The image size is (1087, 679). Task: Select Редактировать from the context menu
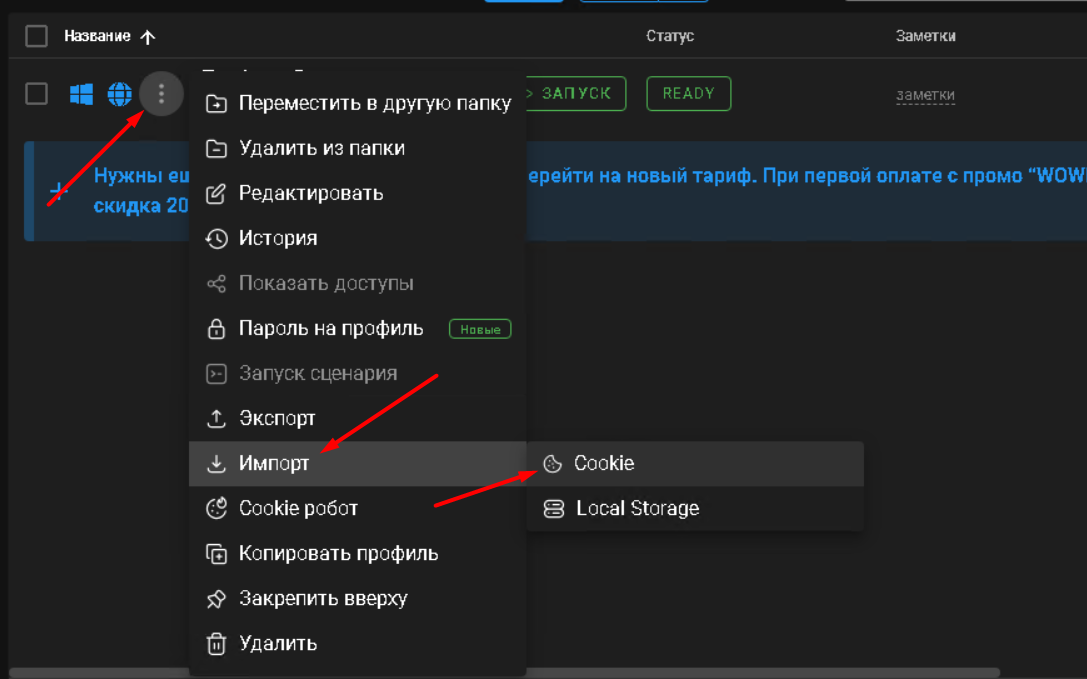pyautogui.click(x=310, y=194)
